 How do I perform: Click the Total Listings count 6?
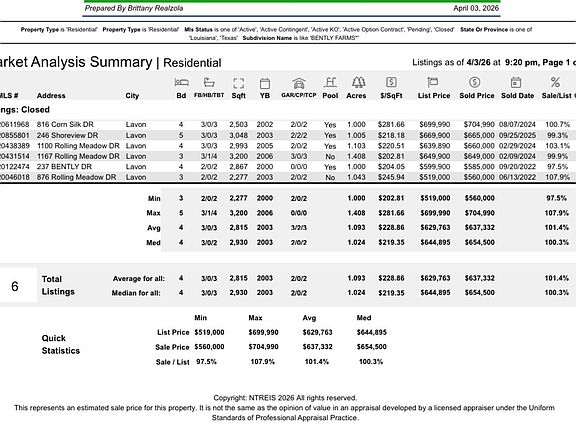click(x=15, y=286)
